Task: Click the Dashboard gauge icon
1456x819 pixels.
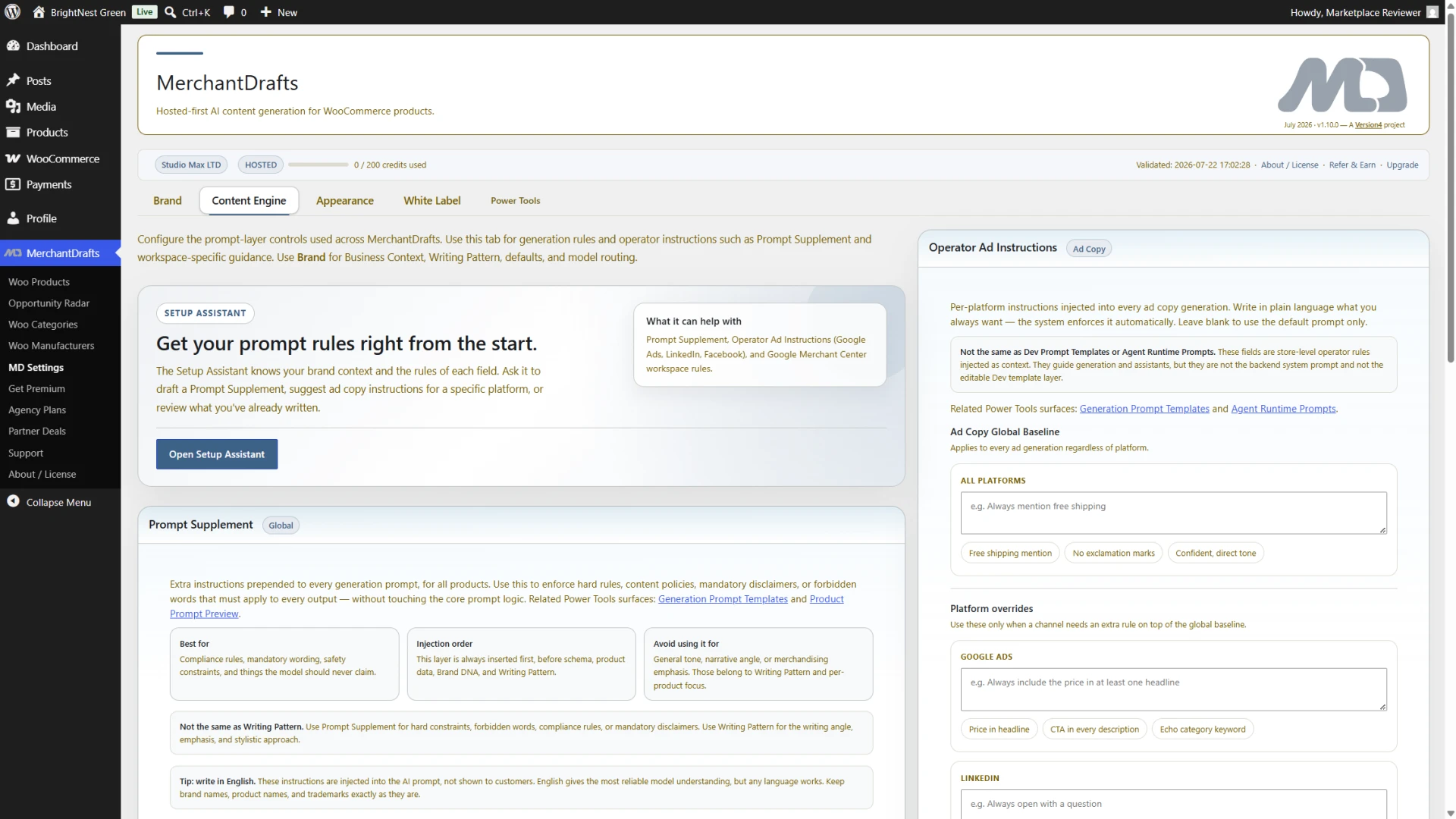Action: [x=13, y=45]
